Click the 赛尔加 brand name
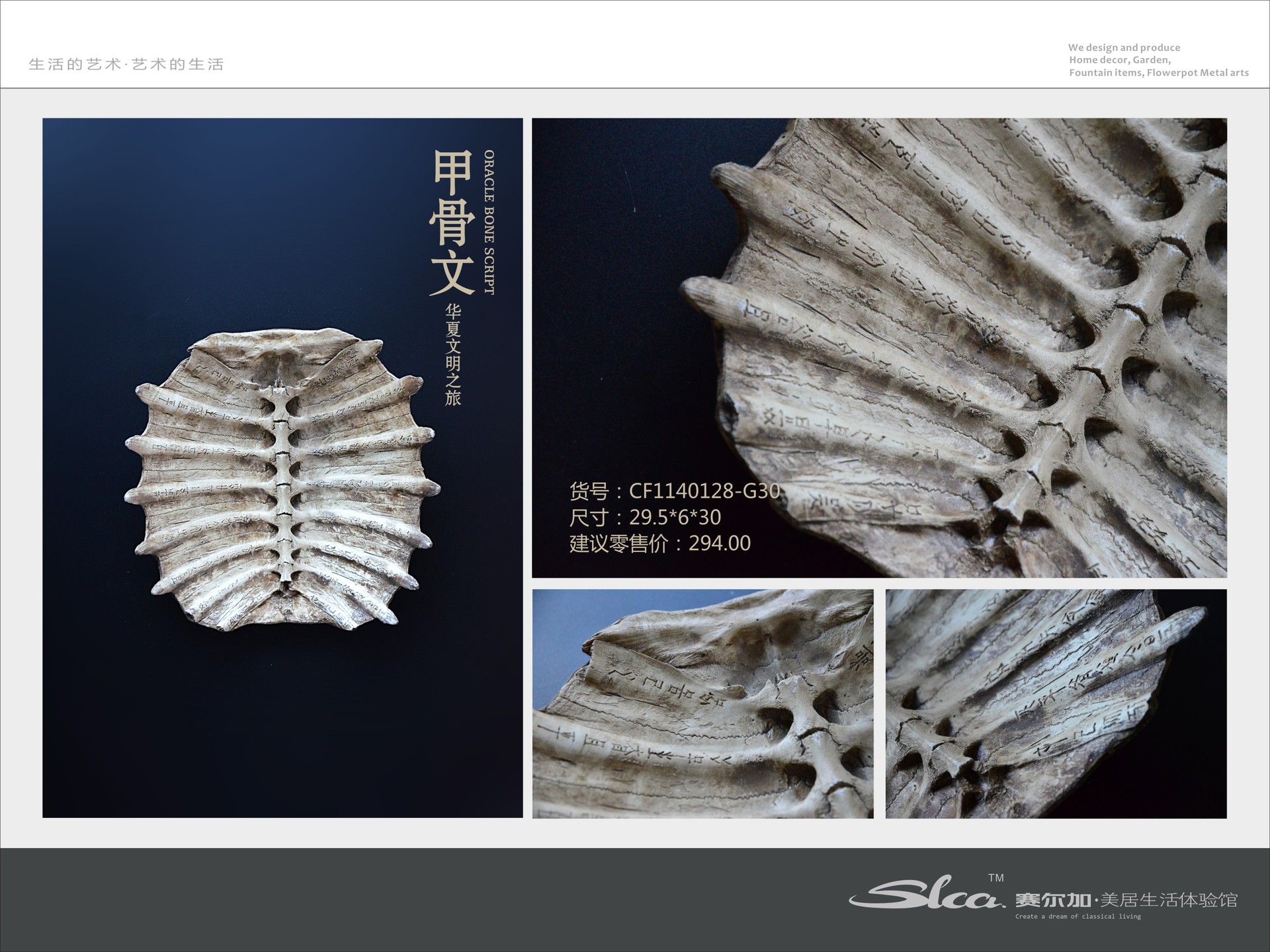 click(1053, 900)
